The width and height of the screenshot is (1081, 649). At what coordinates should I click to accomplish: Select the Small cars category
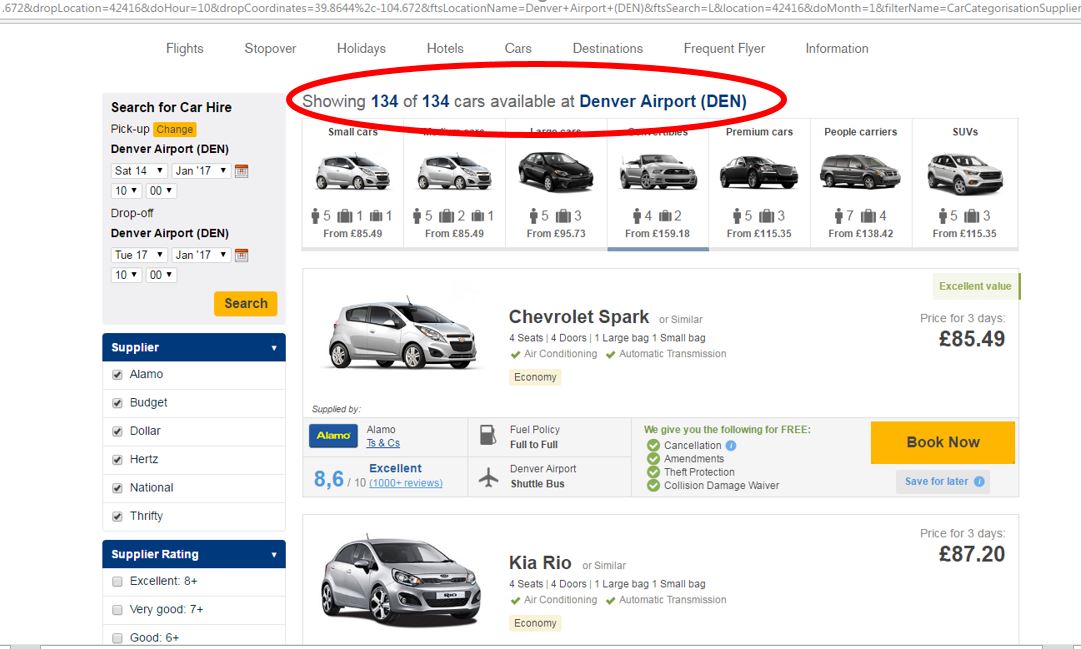pos(353,183)
